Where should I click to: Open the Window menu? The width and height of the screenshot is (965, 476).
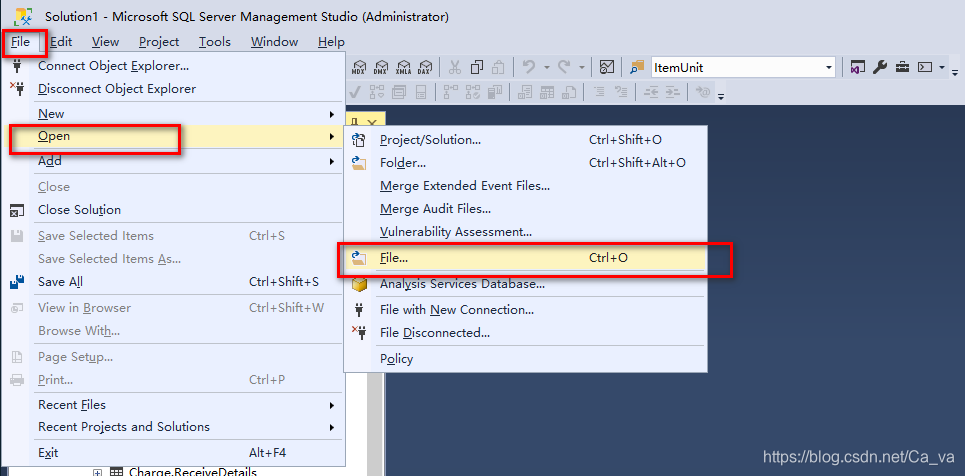tap(274, 42)
